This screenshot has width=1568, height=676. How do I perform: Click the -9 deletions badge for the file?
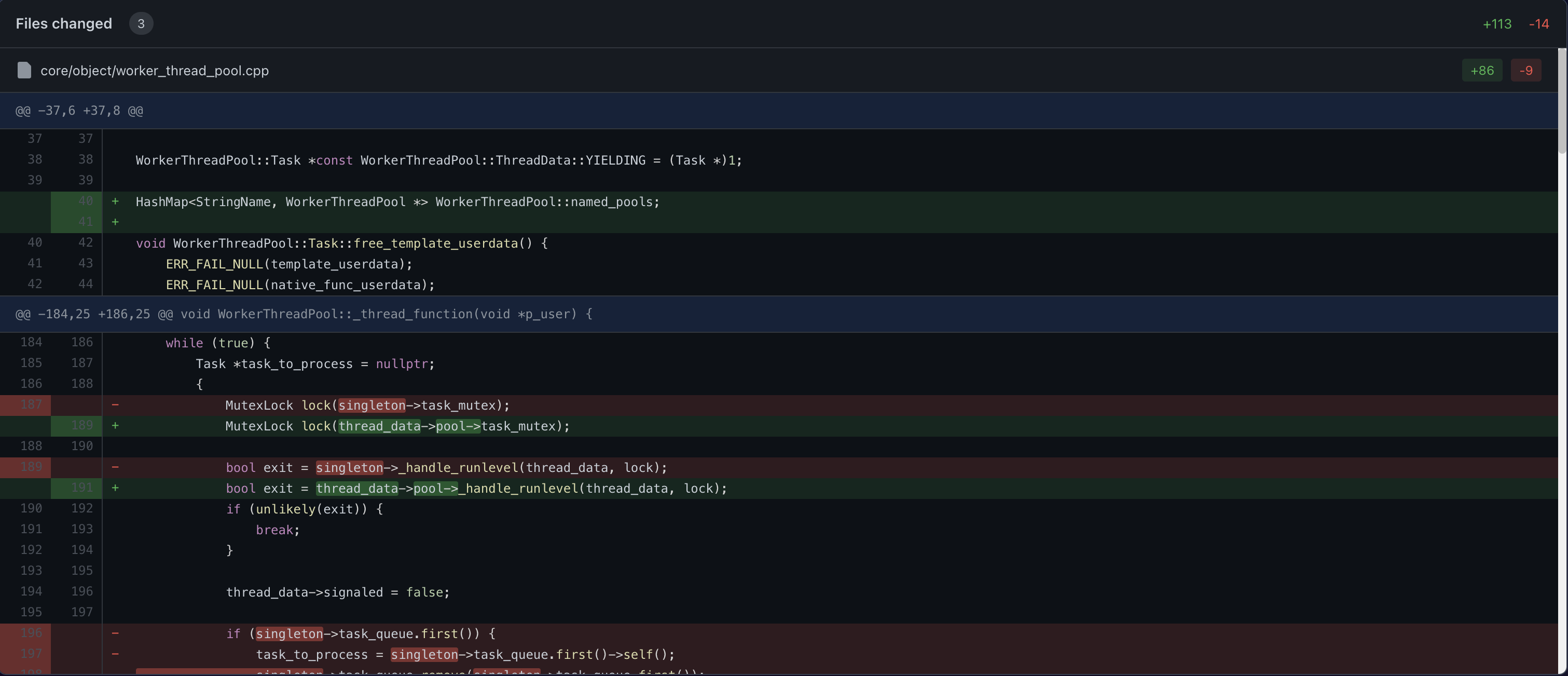(1526, 70)
